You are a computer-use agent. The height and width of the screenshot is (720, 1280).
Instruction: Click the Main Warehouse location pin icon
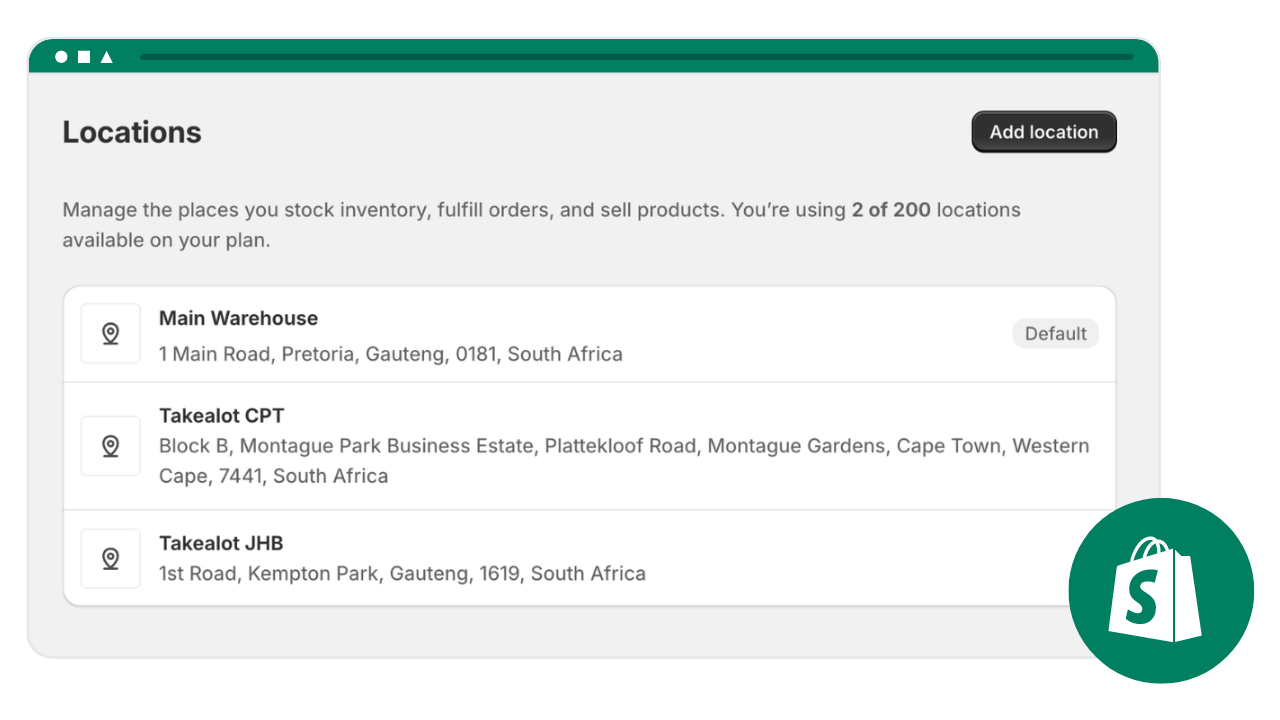point(111,334)
